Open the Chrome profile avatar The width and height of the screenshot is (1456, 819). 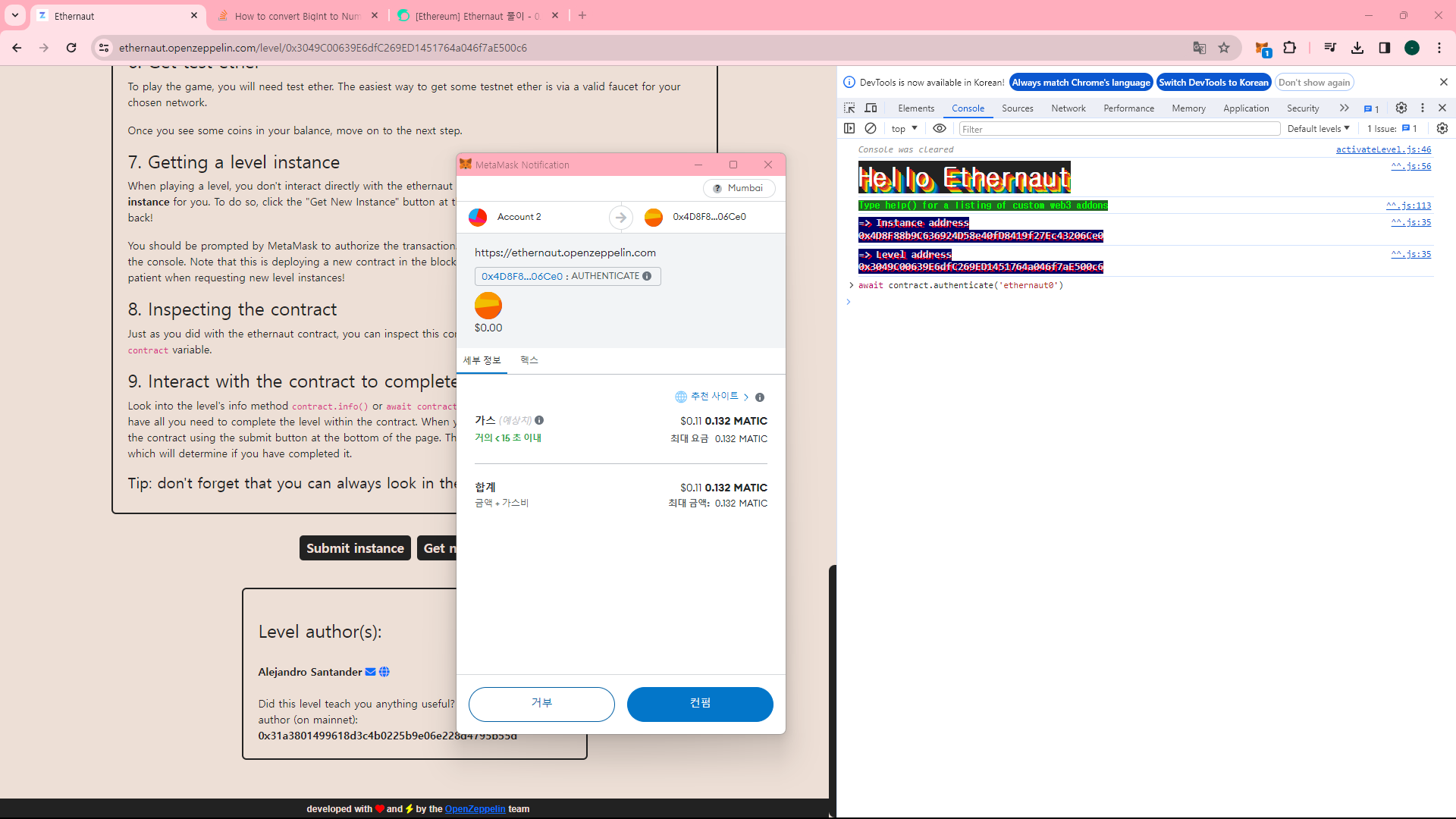coord(1412,48)
